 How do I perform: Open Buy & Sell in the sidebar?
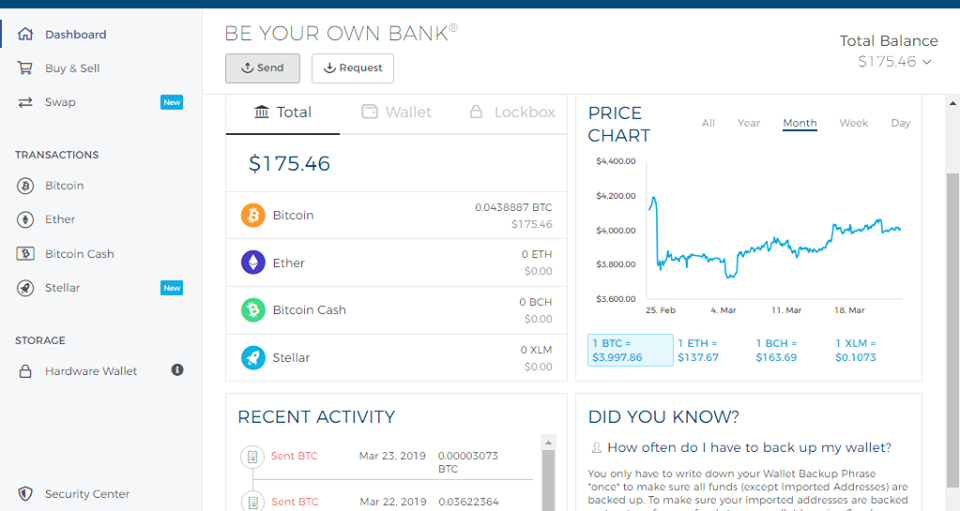(x=72, y=68)
